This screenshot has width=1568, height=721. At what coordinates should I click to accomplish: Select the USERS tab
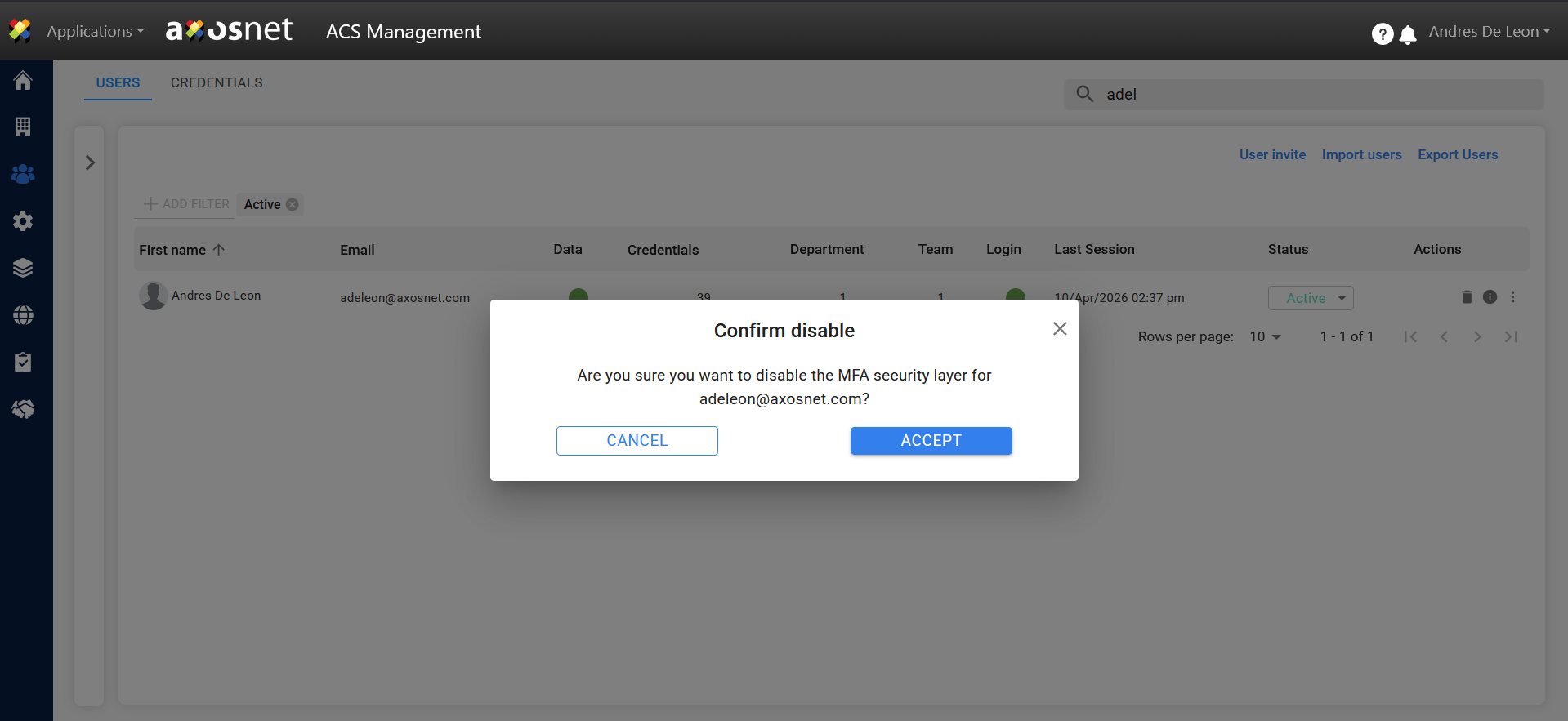118,82
